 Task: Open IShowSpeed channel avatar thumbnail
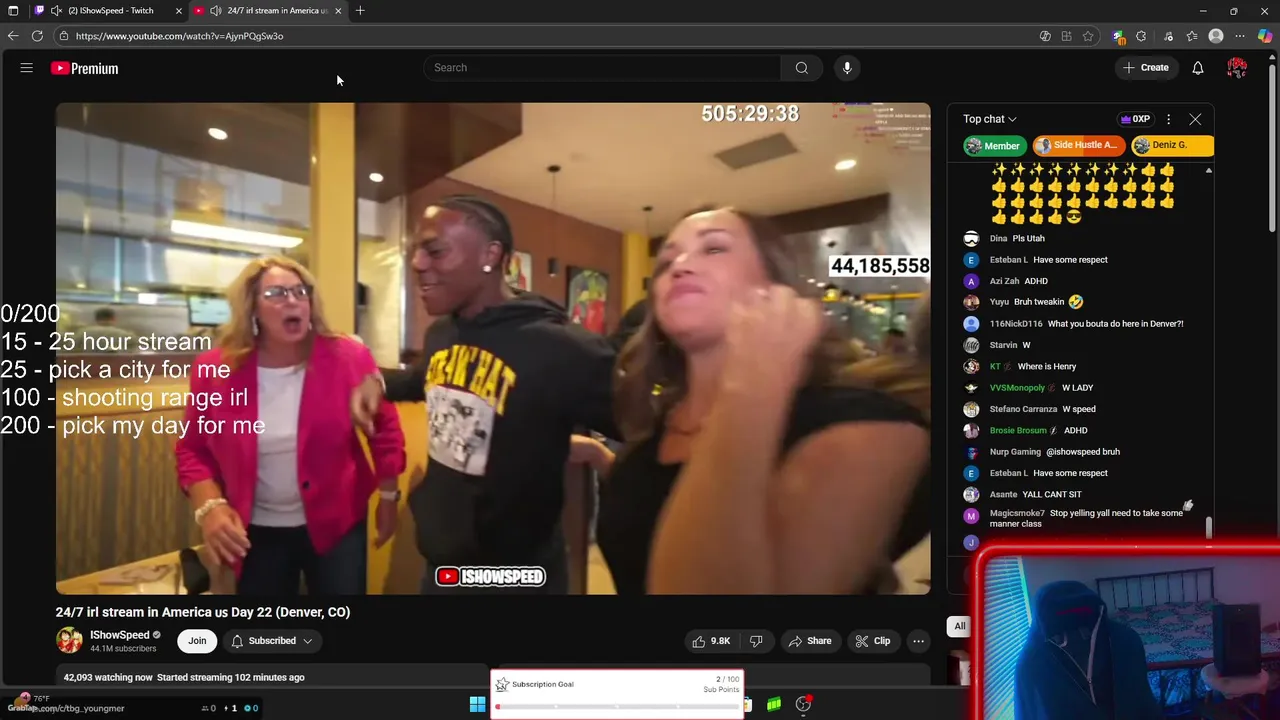click(x=69, y=641)
